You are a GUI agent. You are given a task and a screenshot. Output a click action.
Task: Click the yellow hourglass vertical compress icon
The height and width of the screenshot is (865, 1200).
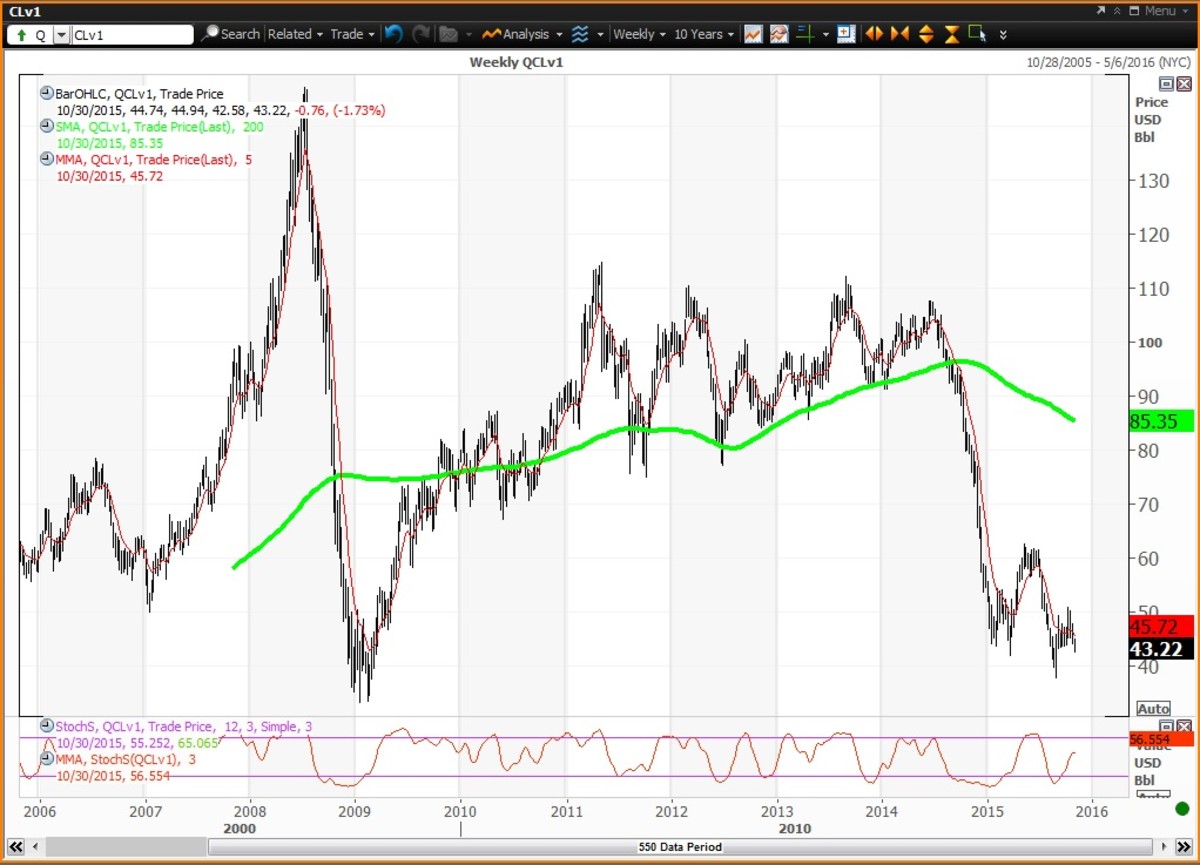(x=952, y=34)
